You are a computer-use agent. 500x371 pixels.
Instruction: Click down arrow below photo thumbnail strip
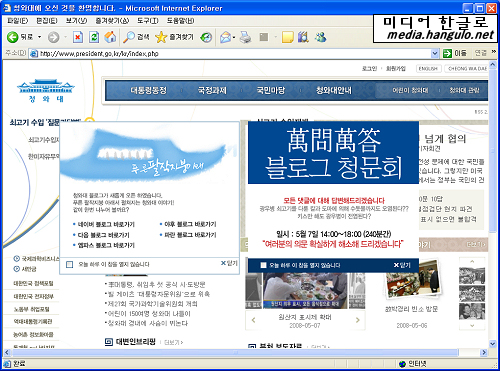(472, 325)
